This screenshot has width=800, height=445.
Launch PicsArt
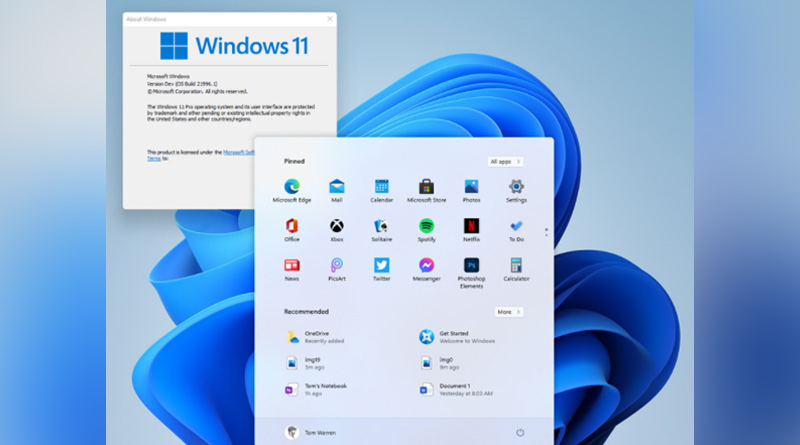[337, 269]
